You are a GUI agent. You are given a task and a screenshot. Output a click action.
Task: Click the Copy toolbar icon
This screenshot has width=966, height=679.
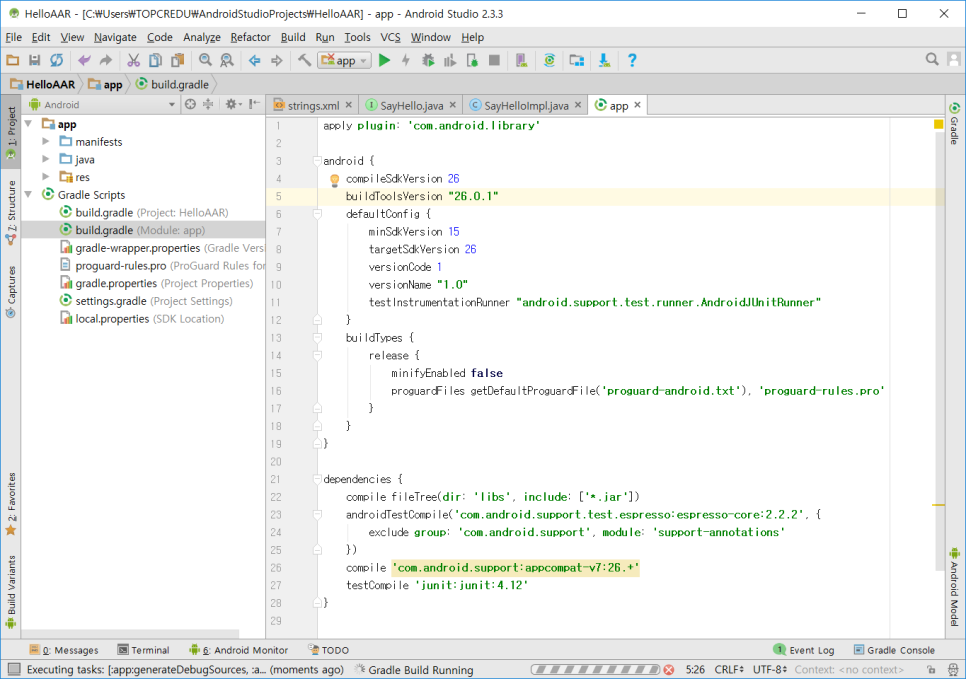(155, 60)
